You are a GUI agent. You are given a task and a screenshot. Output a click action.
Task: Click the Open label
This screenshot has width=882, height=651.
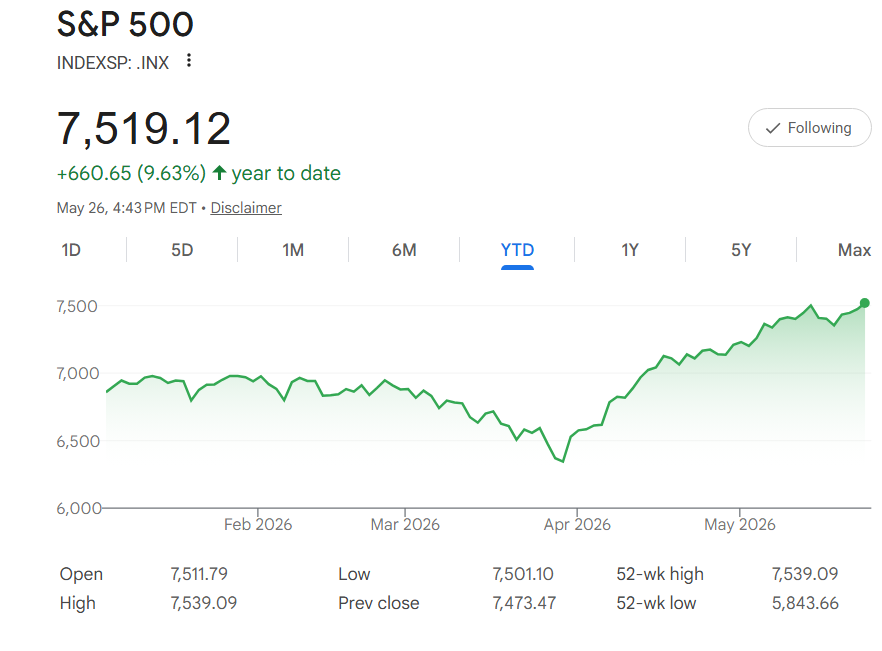81,574
